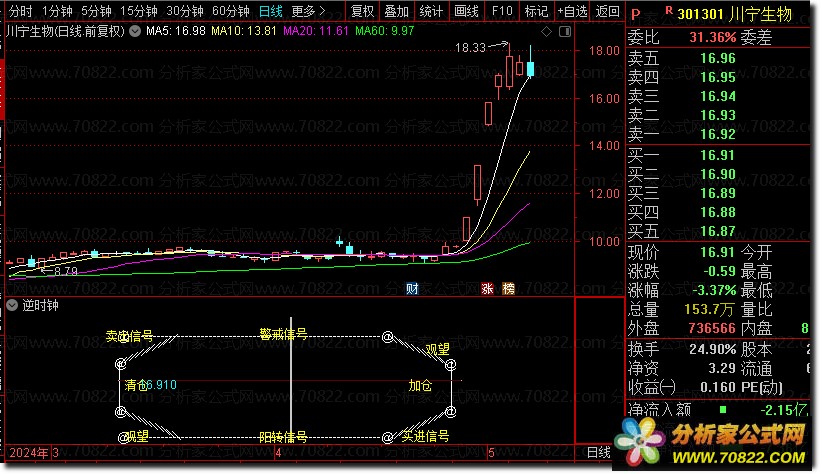Image resolution: width=822 pixels, height=474 pixels.
Task: Click the 返回 back button
Action: [608, 11]
